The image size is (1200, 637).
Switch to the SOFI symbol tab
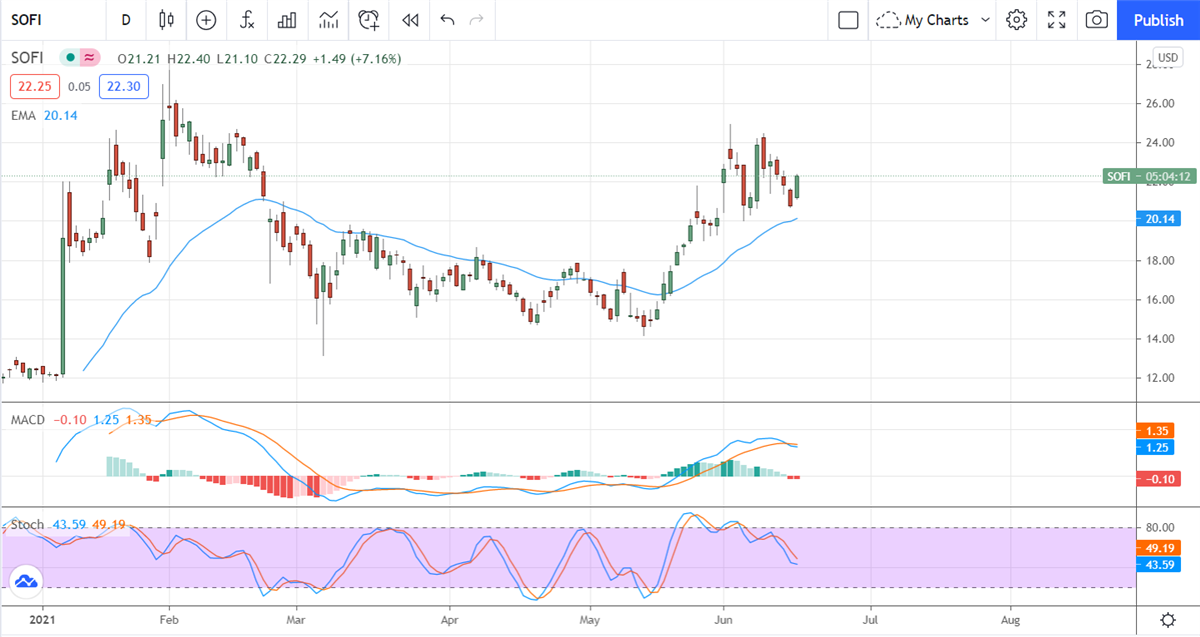[x=27, y=20]
